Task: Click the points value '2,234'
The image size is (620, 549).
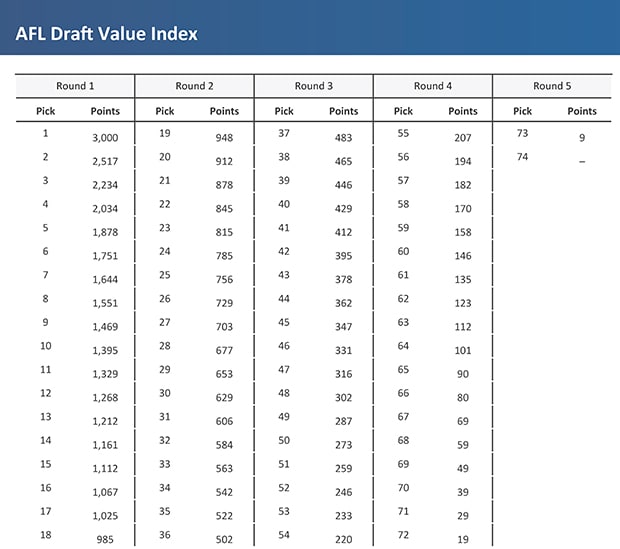Action: (x=105, y=185)
